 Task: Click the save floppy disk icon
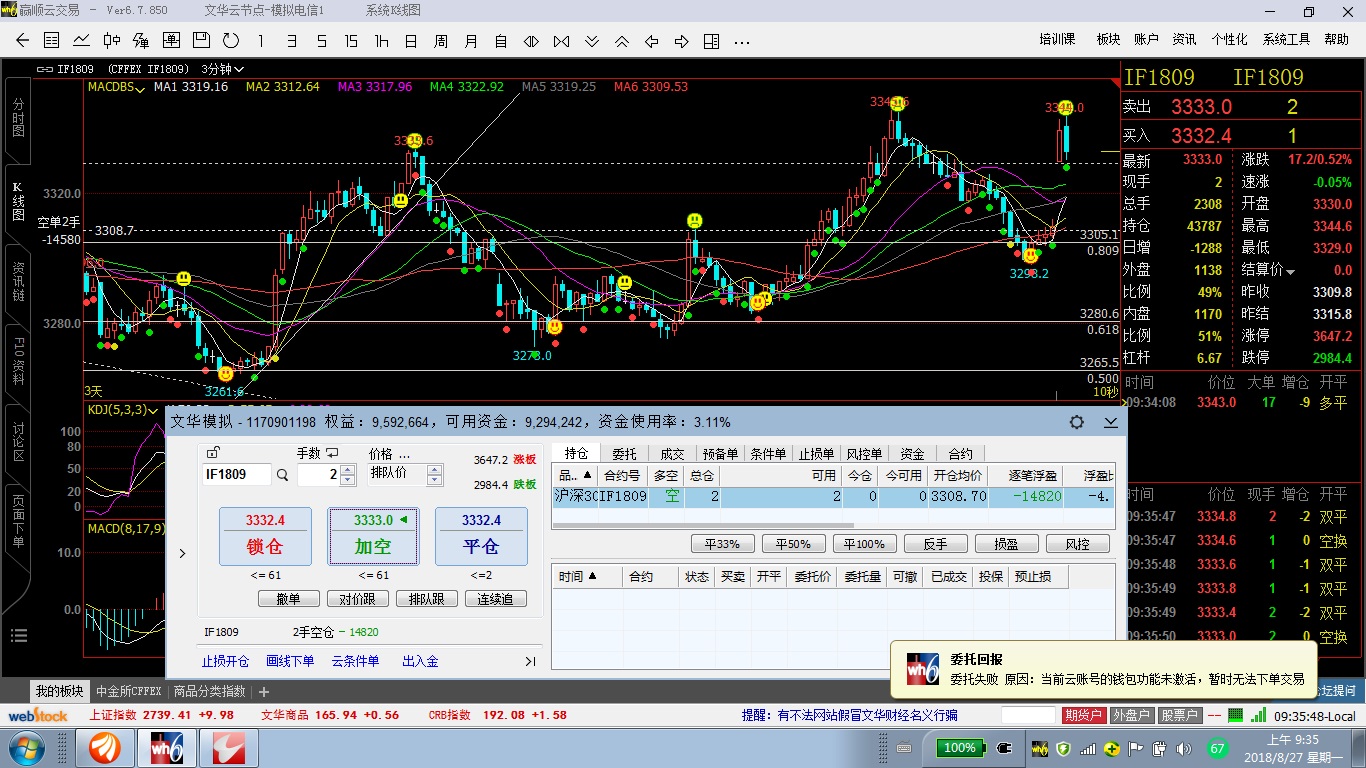pyautogui.click(x=201, y=41)
